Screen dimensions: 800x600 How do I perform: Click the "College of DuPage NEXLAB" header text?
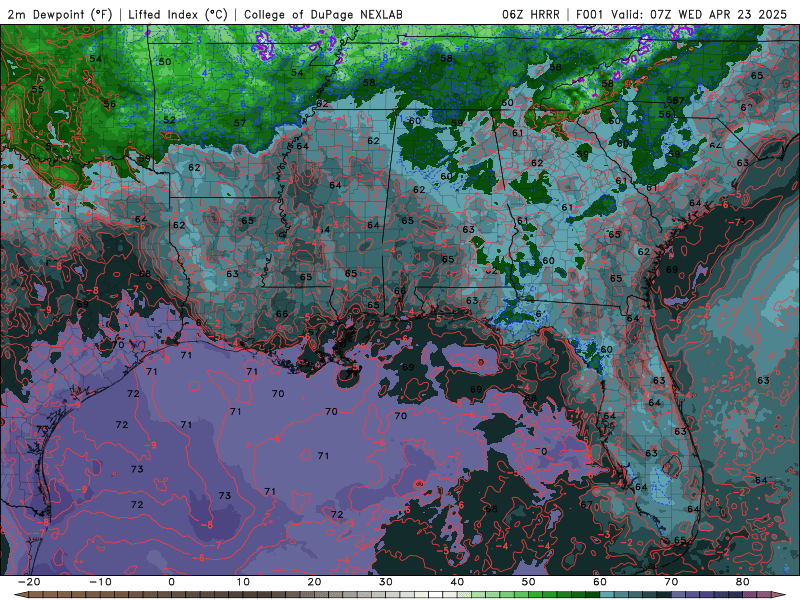(x=323, y=14)
